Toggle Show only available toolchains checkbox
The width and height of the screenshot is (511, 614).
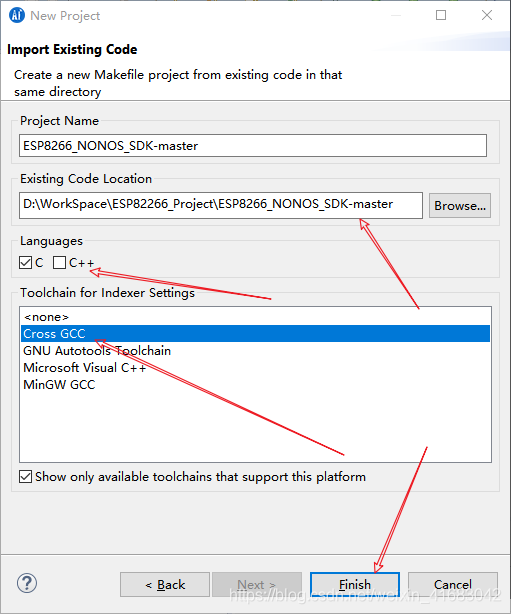click(25, 477)
